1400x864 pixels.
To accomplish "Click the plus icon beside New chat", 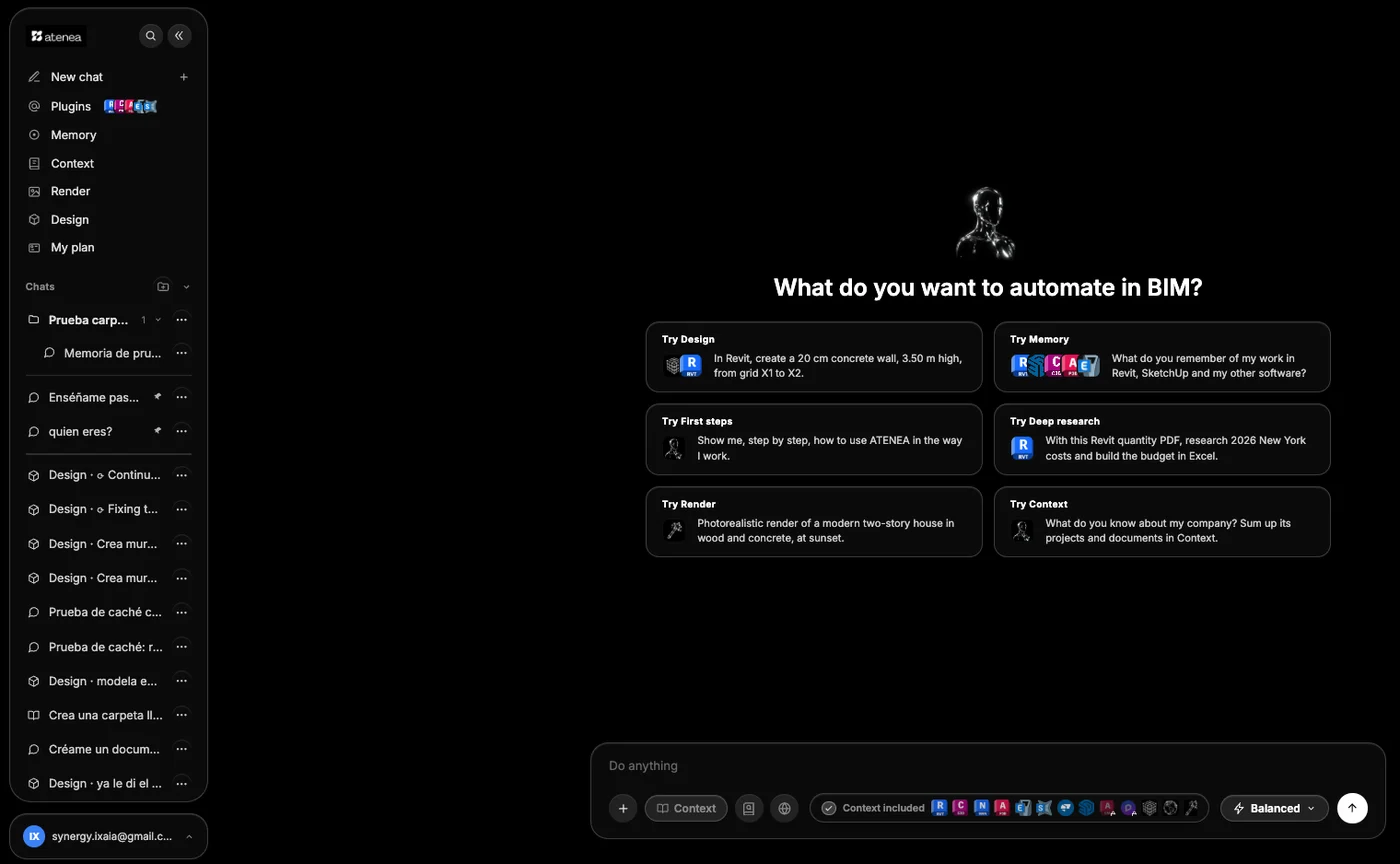I will tap(183, 77).
